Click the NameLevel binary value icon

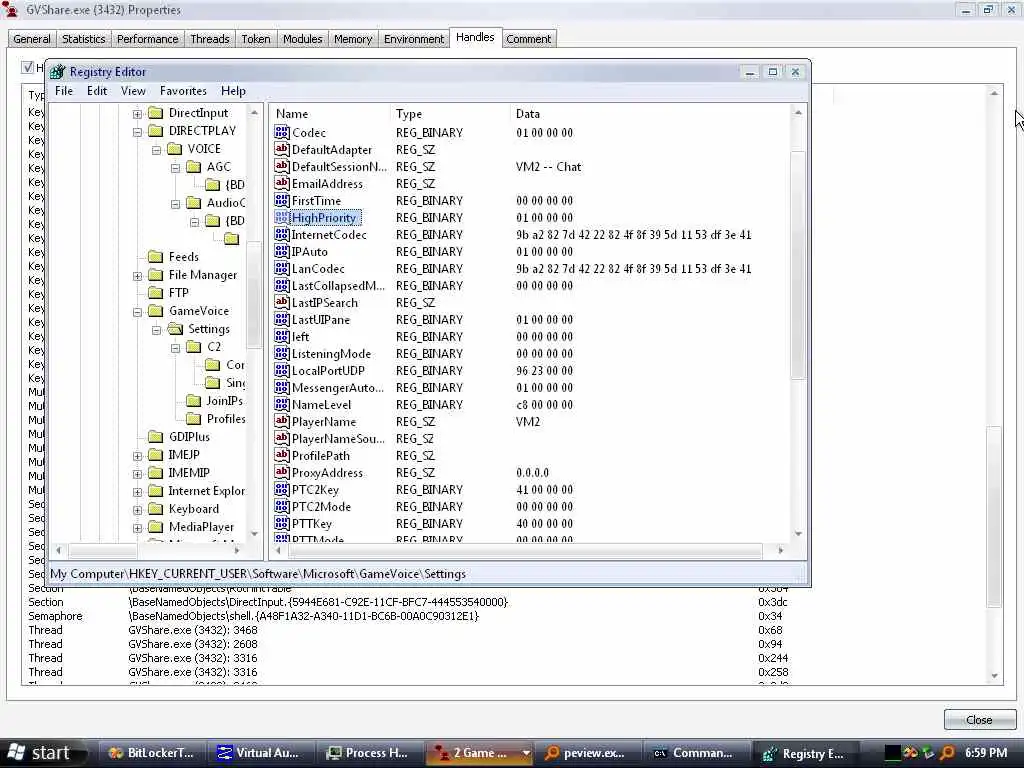pos(281,404)
